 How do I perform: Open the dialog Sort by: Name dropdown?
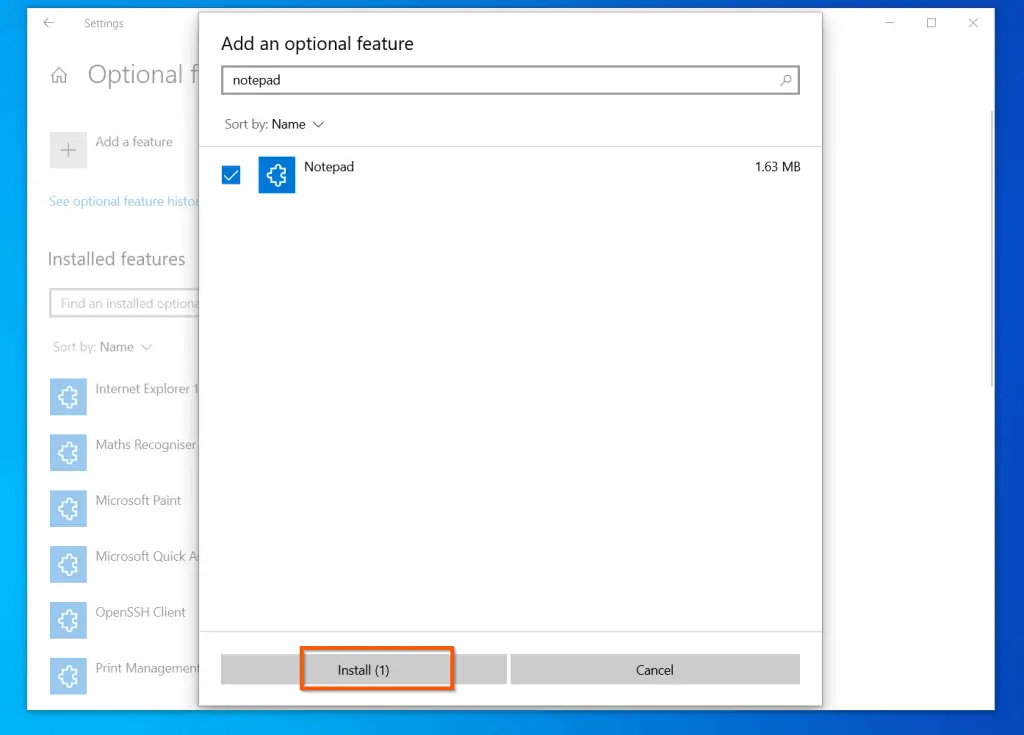(274, 124)
